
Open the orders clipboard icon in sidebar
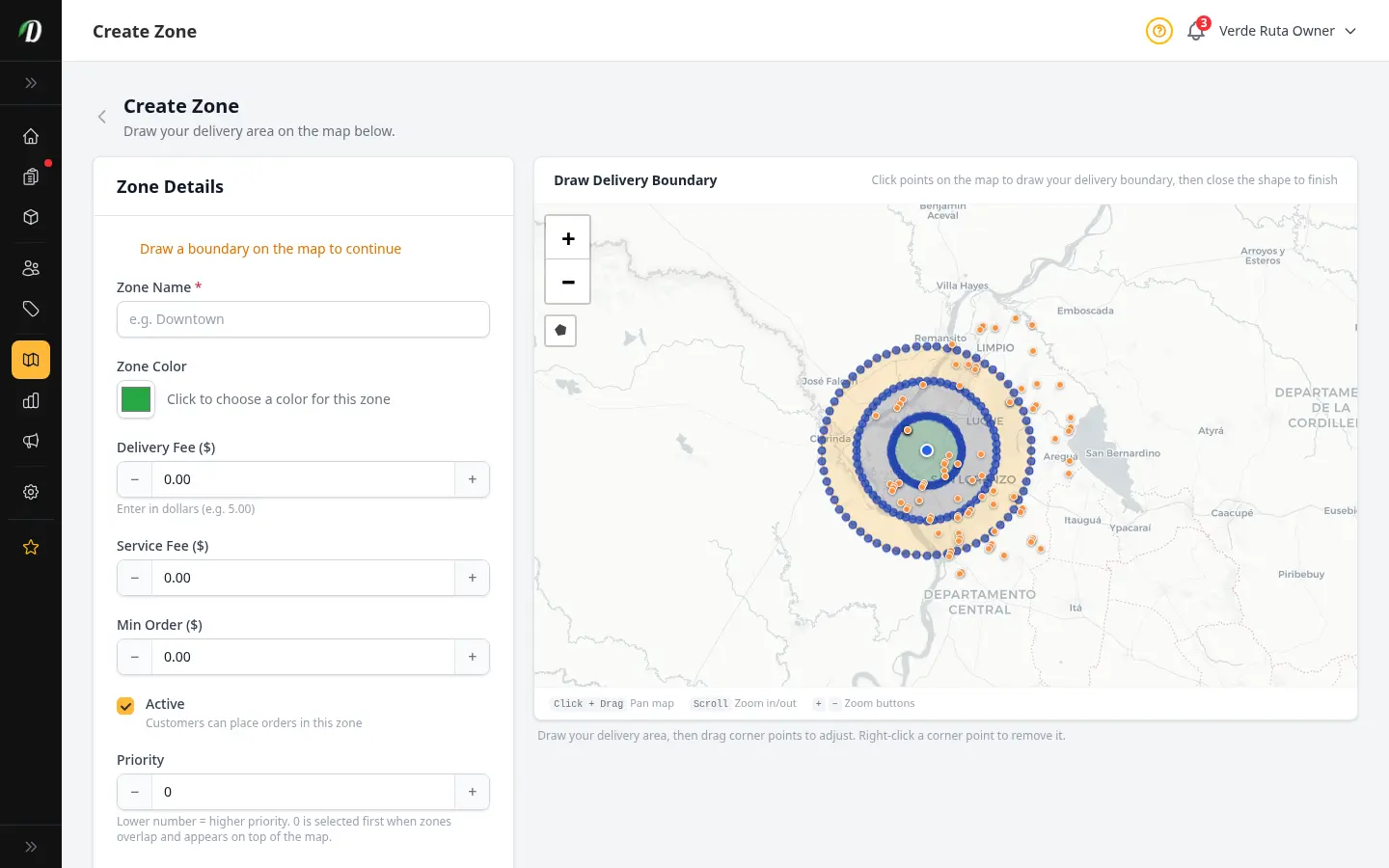pos(31,176)
